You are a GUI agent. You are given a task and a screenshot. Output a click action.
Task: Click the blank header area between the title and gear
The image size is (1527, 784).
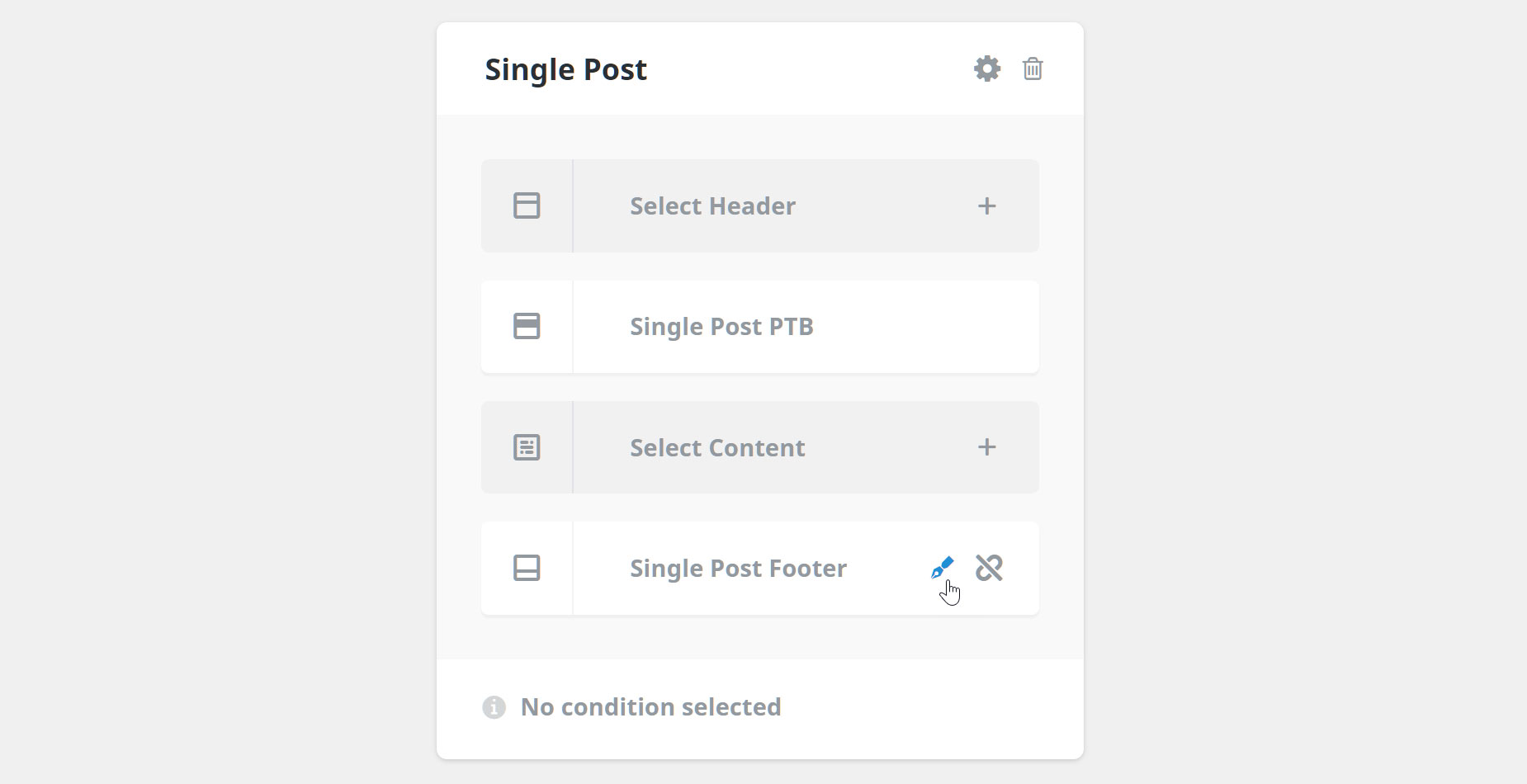pos(809,69)
